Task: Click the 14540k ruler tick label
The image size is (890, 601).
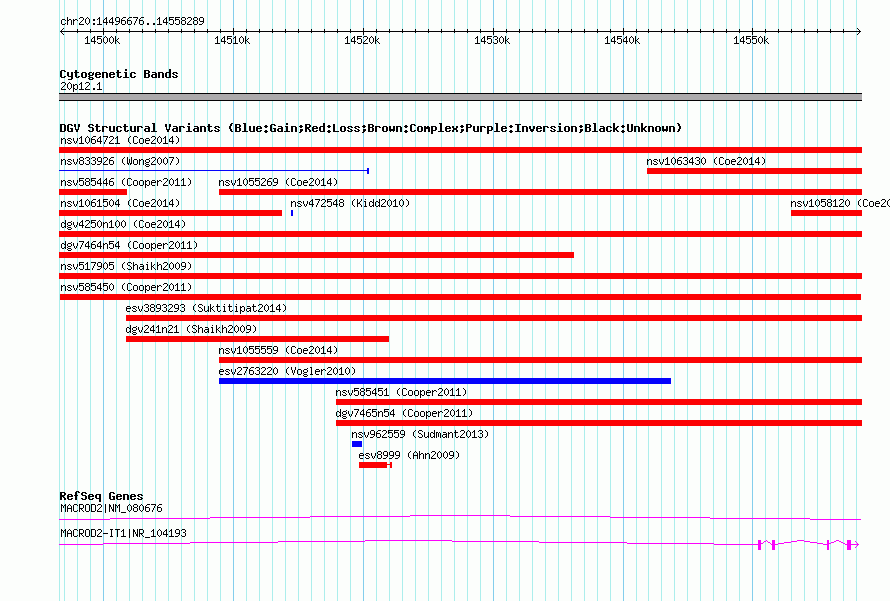Action: coord(622,40)
